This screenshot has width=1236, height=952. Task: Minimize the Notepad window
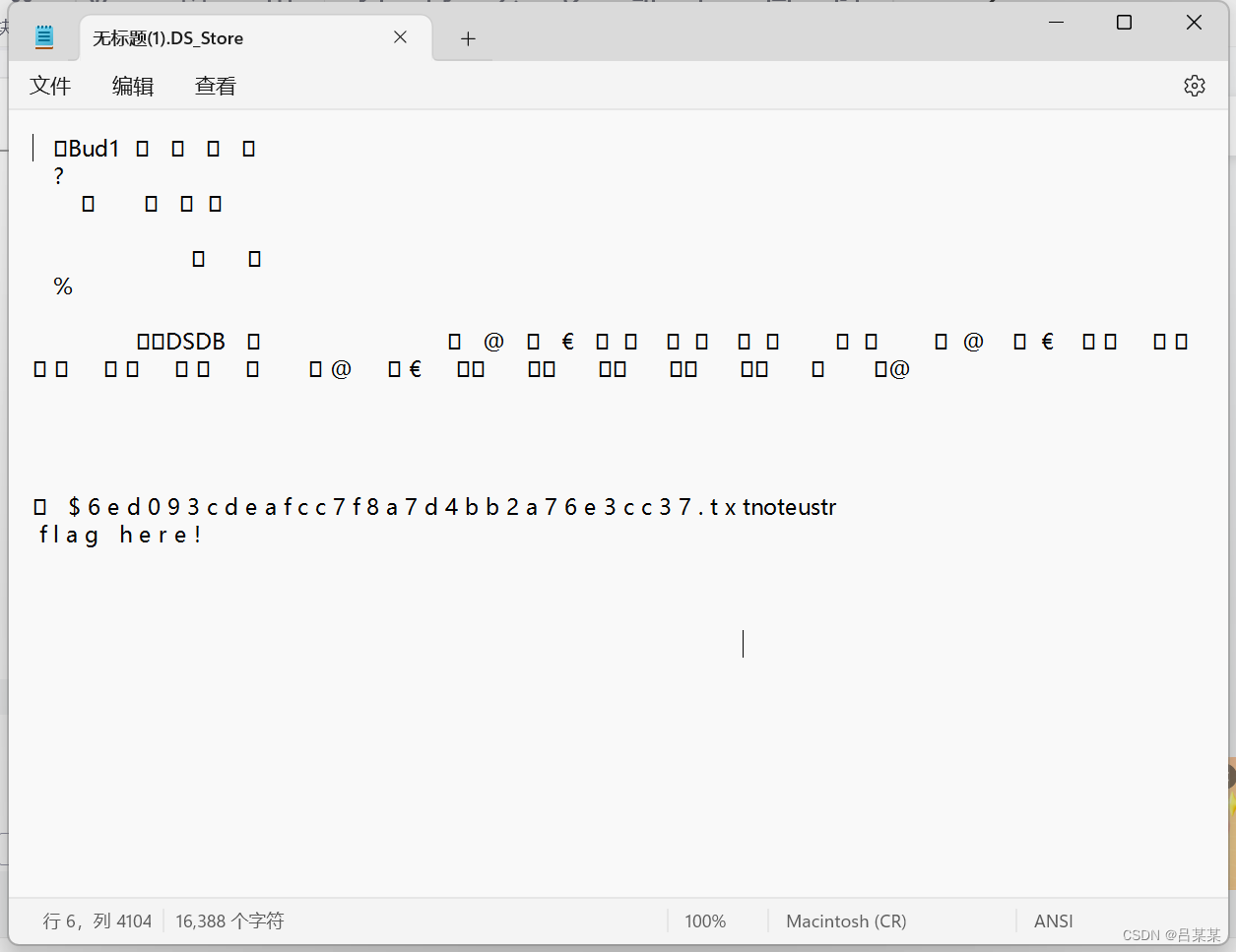point(1055,22)
